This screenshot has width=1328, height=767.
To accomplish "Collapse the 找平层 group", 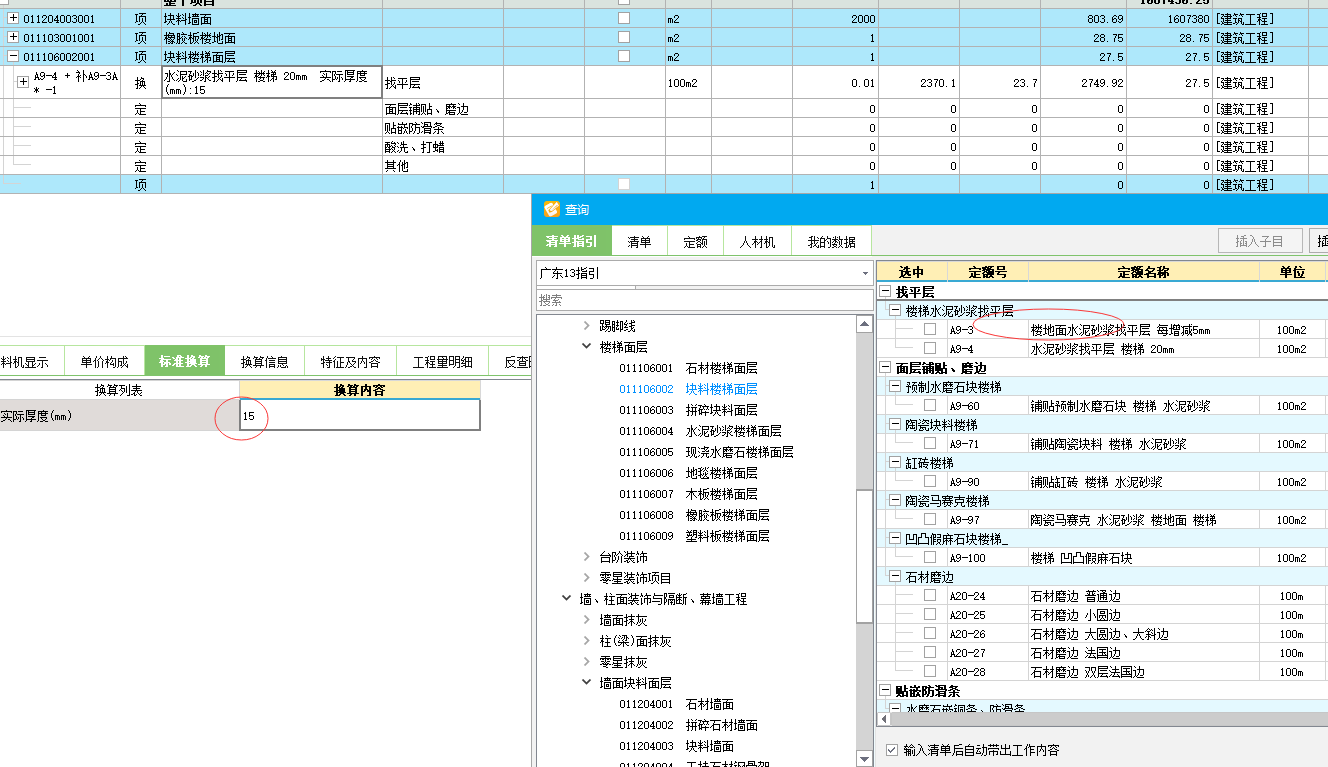I will coord(884,292).
